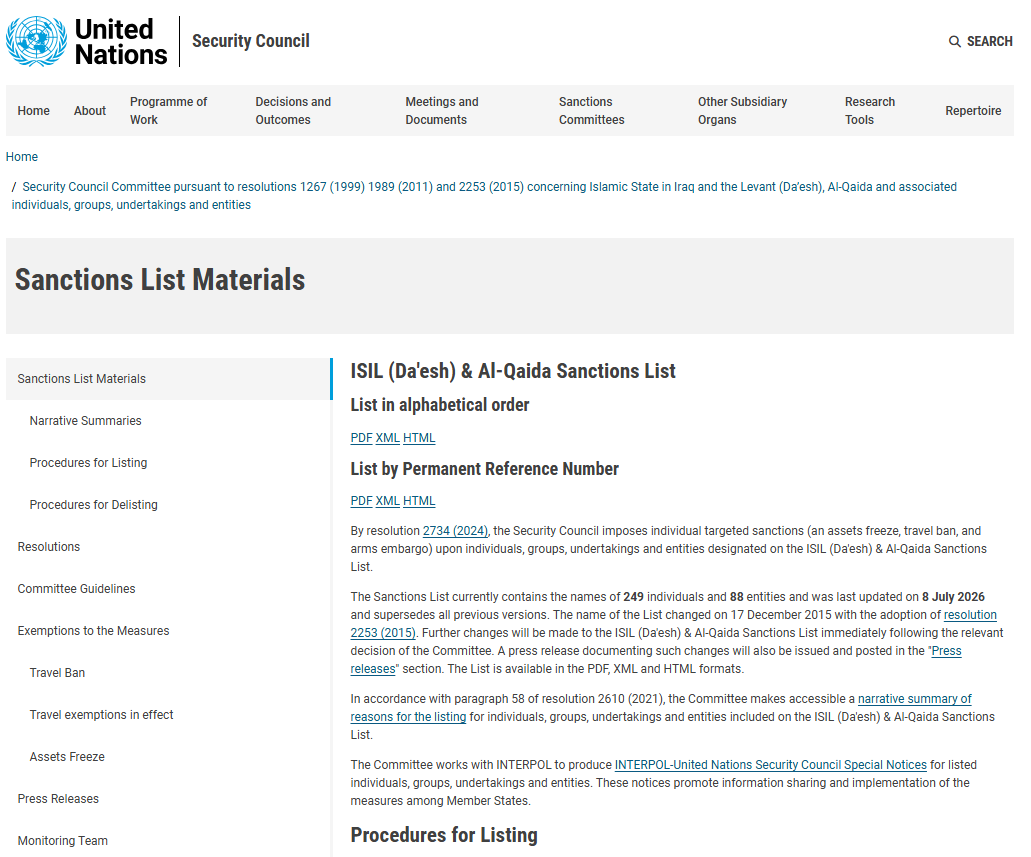Select Assets Freeze in sidebar
Viewport: 1031px width, 857px height.
[67, 757]
